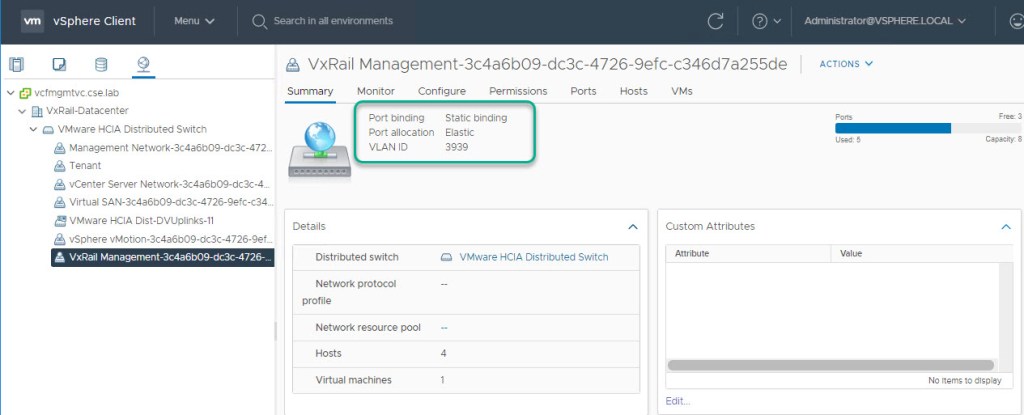
Task: Click the VMware vm logo
Action: [x=33, y=20]
